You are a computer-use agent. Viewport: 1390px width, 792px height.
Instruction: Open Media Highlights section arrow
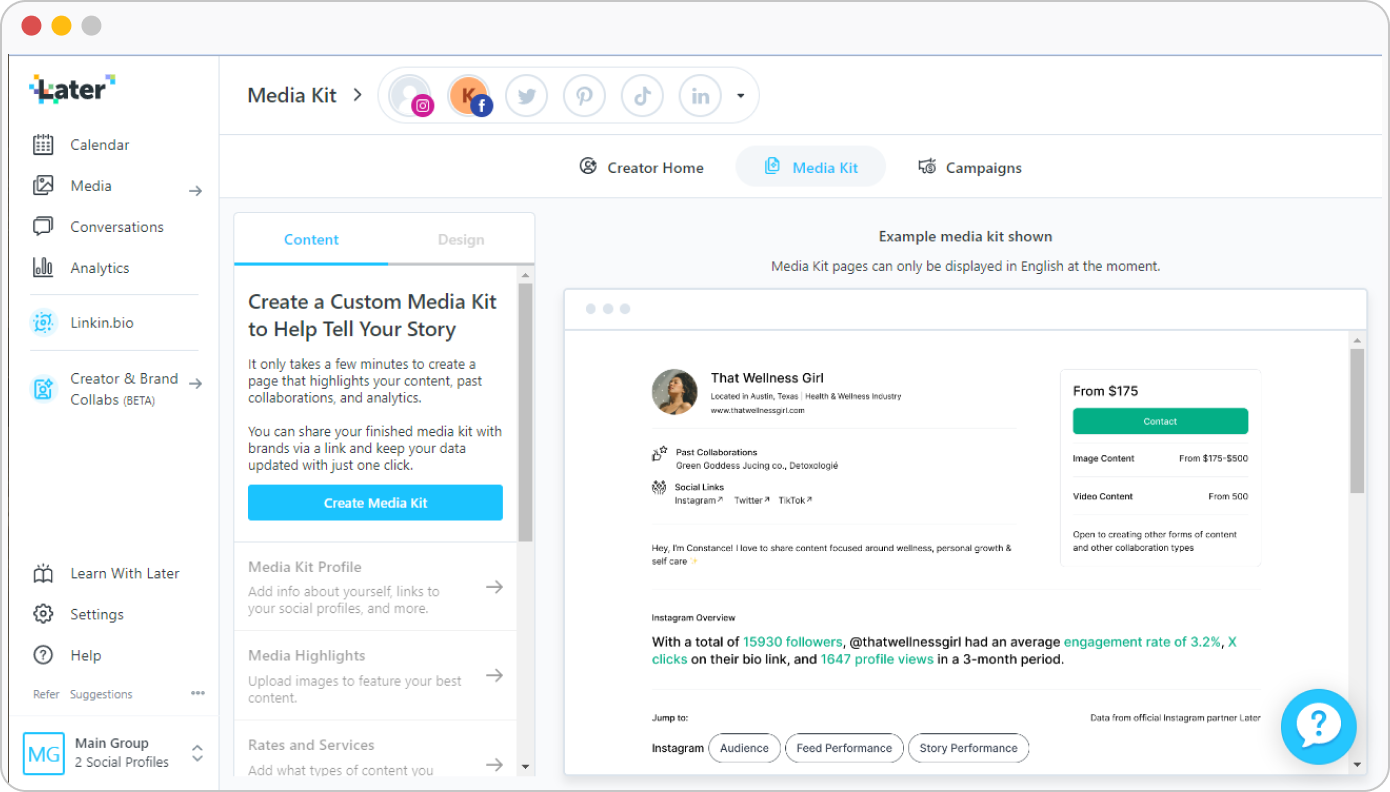[494, 676]
